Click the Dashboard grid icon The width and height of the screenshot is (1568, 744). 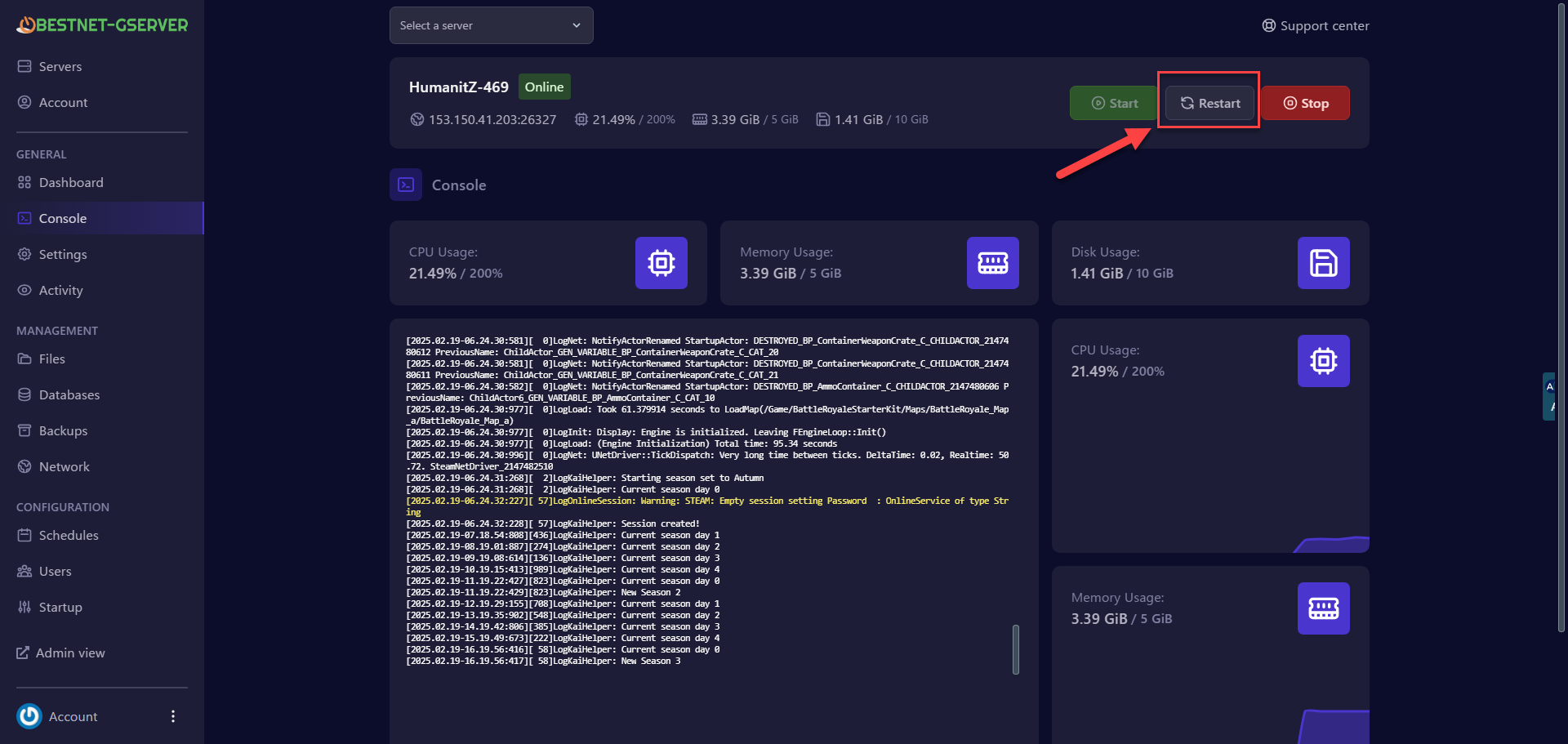[x=24, y=182]
